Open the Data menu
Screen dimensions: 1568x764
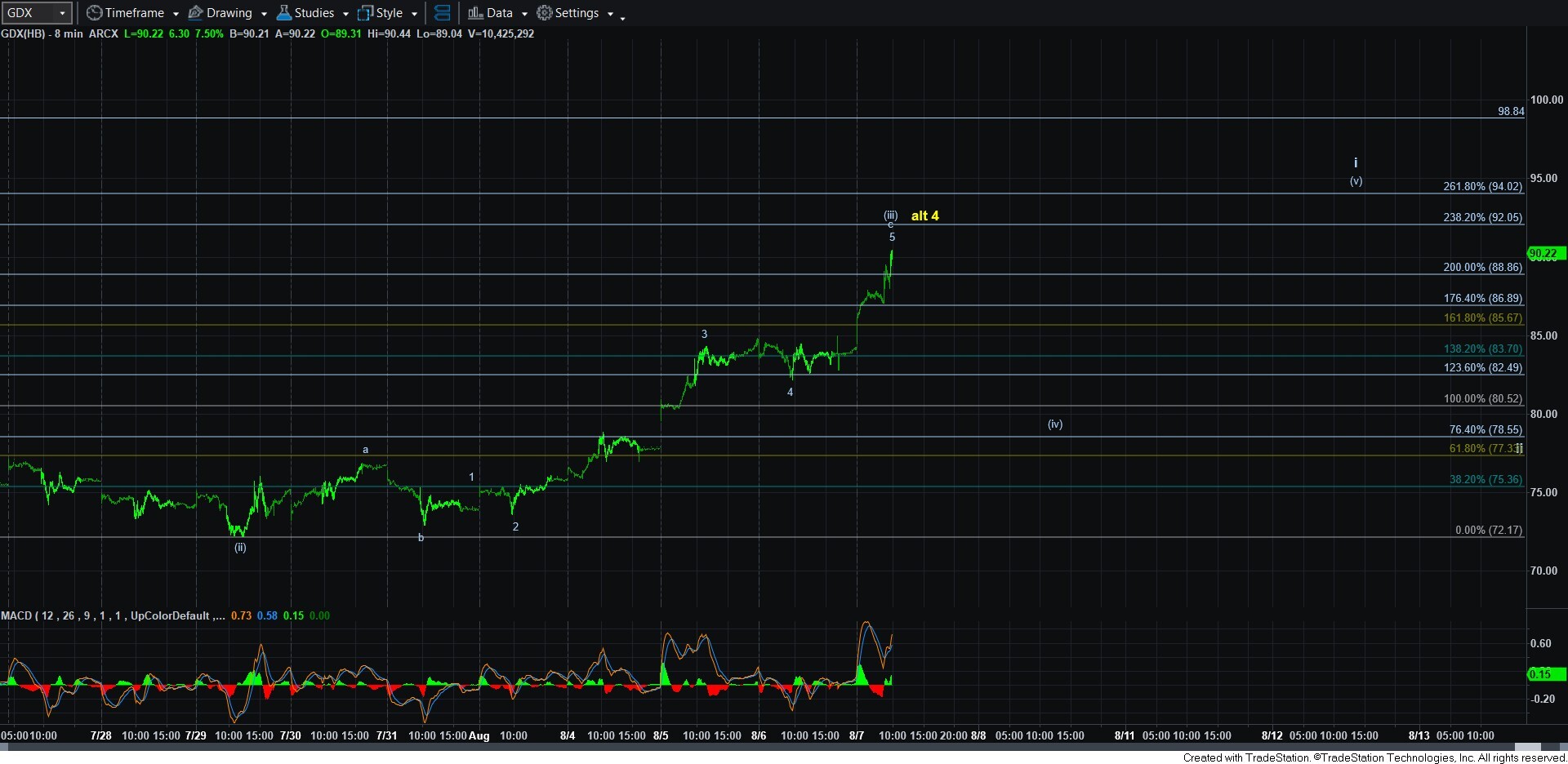pos(498,13)
